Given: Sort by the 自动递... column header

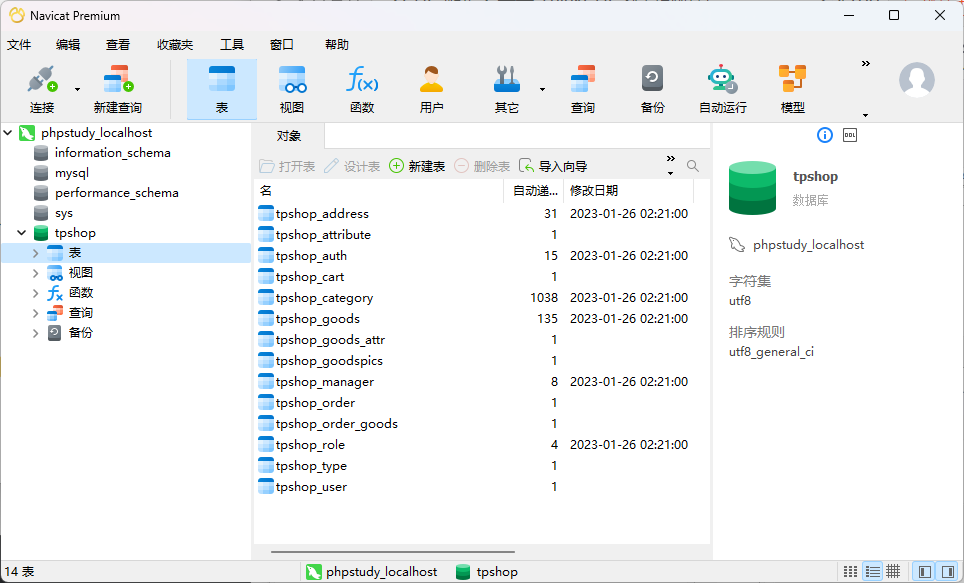Looking at the screenshot, I should tap(534, 191).
